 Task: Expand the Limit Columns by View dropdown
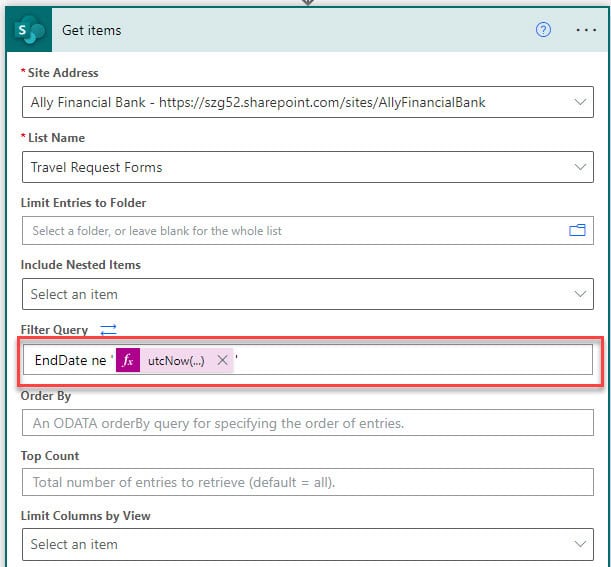580,544
